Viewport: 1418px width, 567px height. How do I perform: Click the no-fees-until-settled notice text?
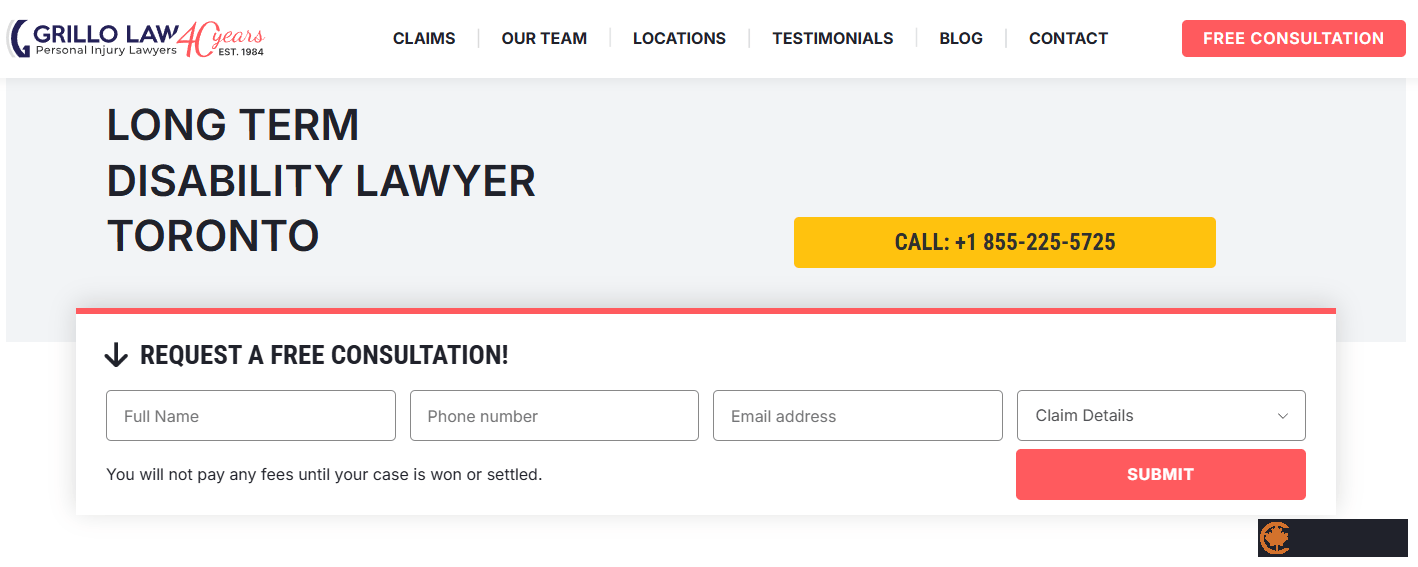coord(324,474)
